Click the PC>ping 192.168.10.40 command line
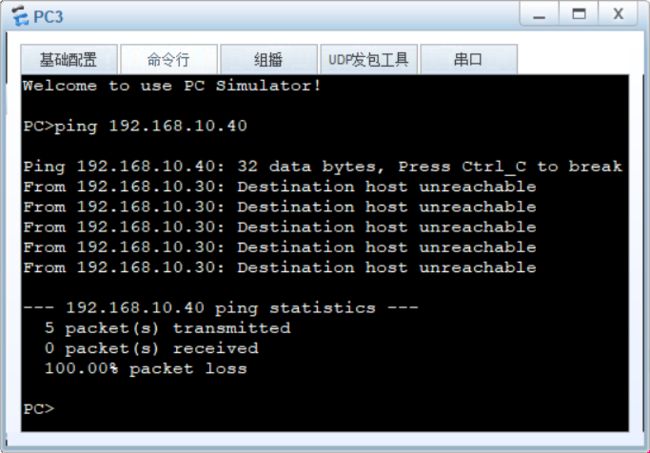This screenshot has height=453, width=650. pyautogui.click(x=135, y=126)
